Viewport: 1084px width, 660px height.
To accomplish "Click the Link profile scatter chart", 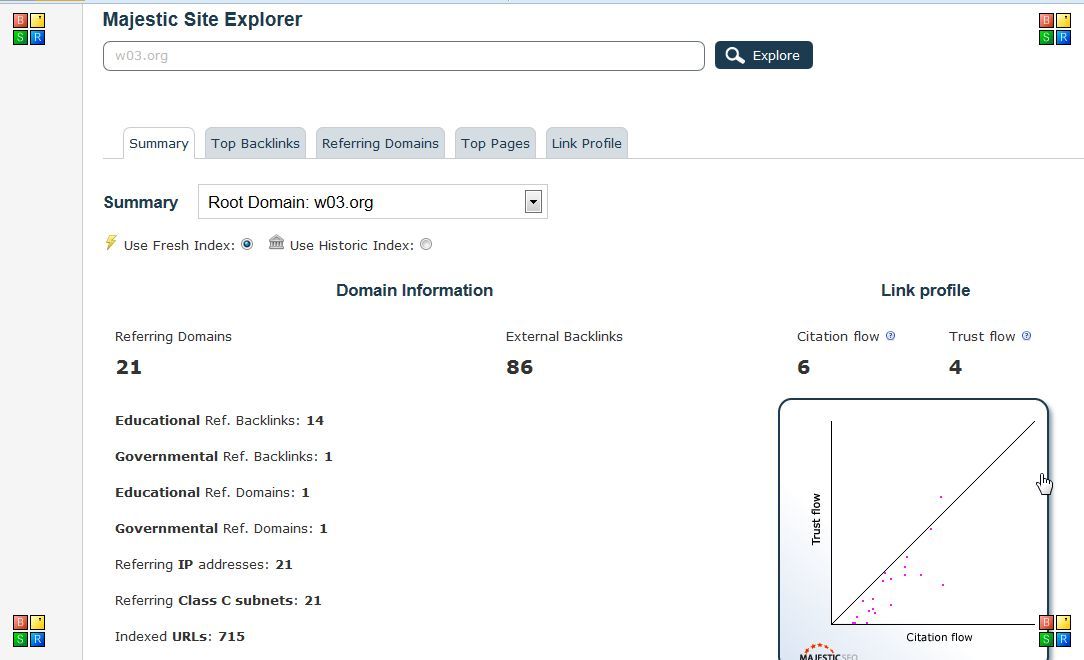I will tap(913, 529).
